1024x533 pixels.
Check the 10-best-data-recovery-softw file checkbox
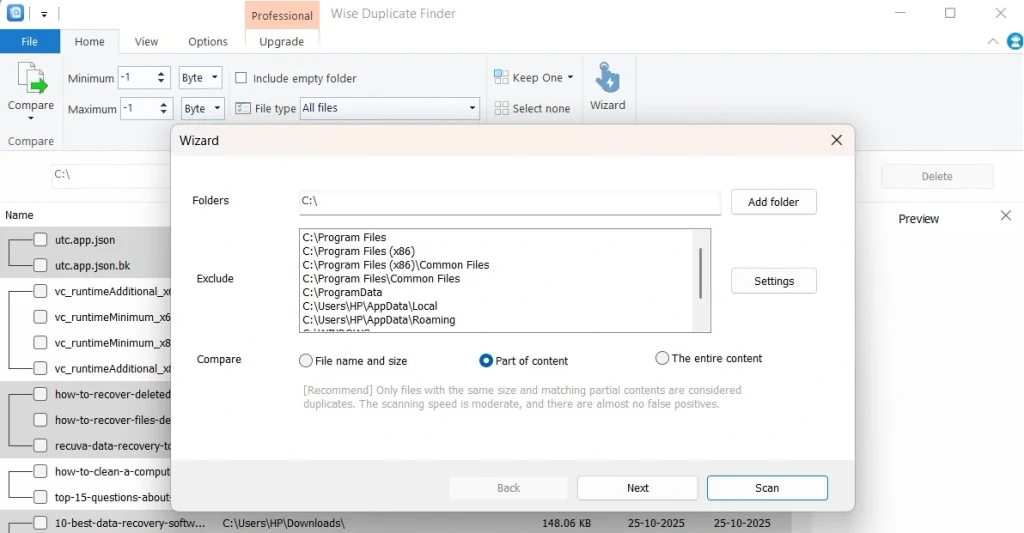click(x=40, y=523)
